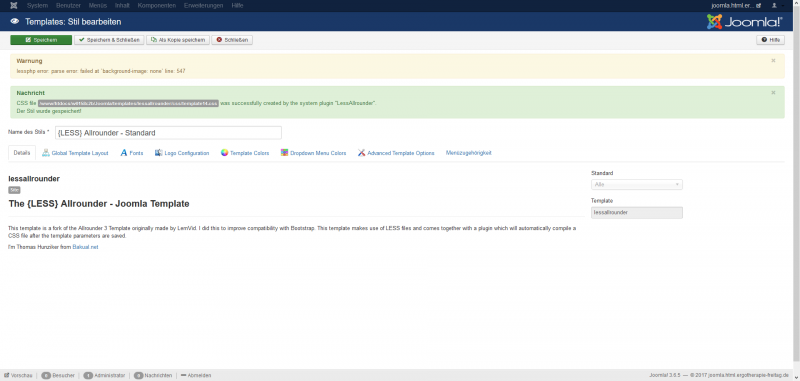The image size is (800, 381).
Task: Open the Erweiterungen menu
Action: (x=204, y=6)
